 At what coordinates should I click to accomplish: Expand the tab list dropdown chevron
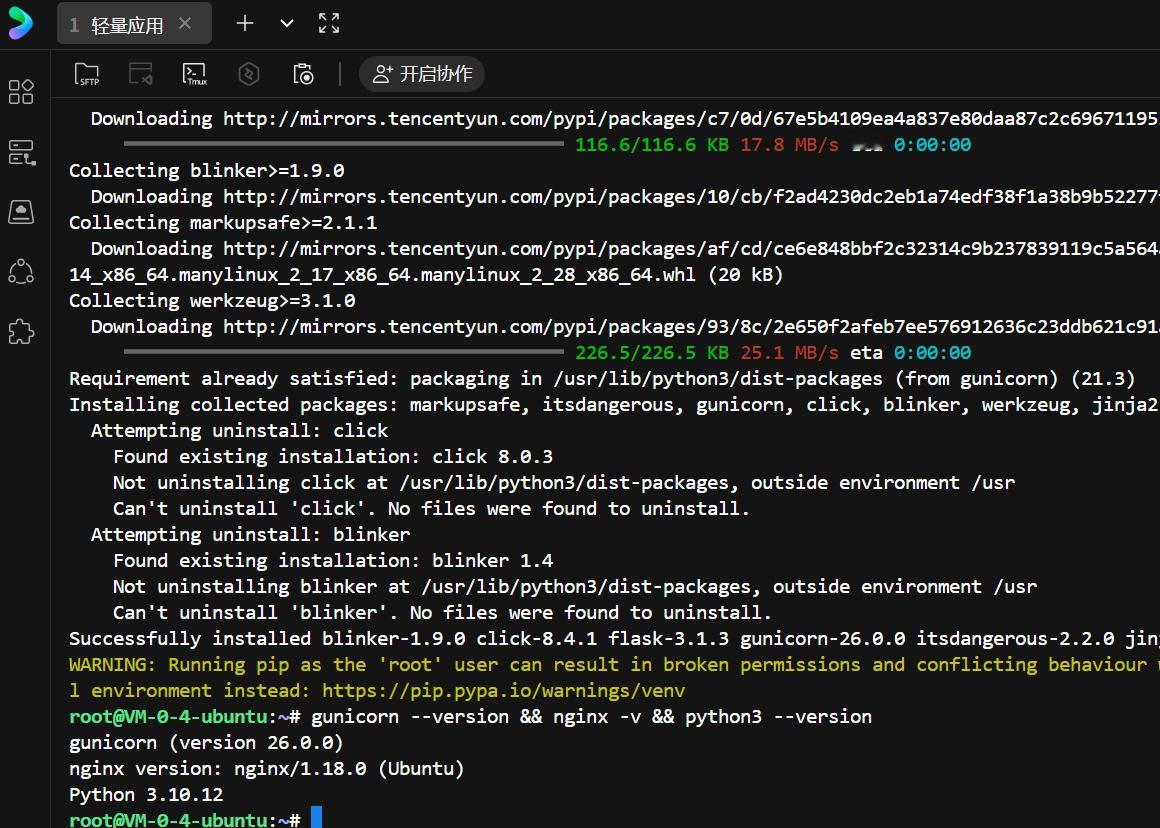(287, 24)
